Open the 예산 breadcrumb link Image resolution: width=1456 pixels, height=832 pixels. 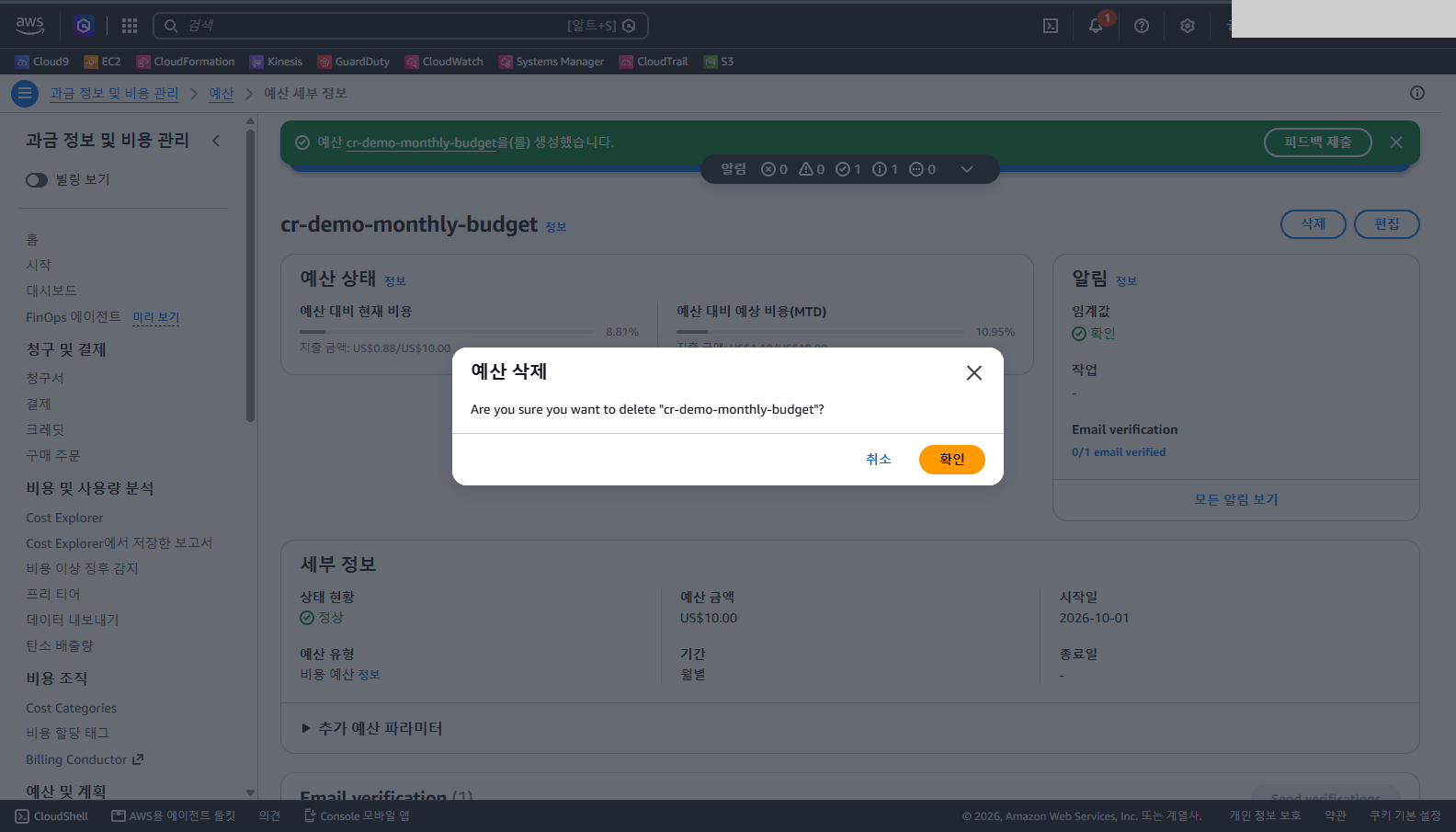(x=222, y=94)
